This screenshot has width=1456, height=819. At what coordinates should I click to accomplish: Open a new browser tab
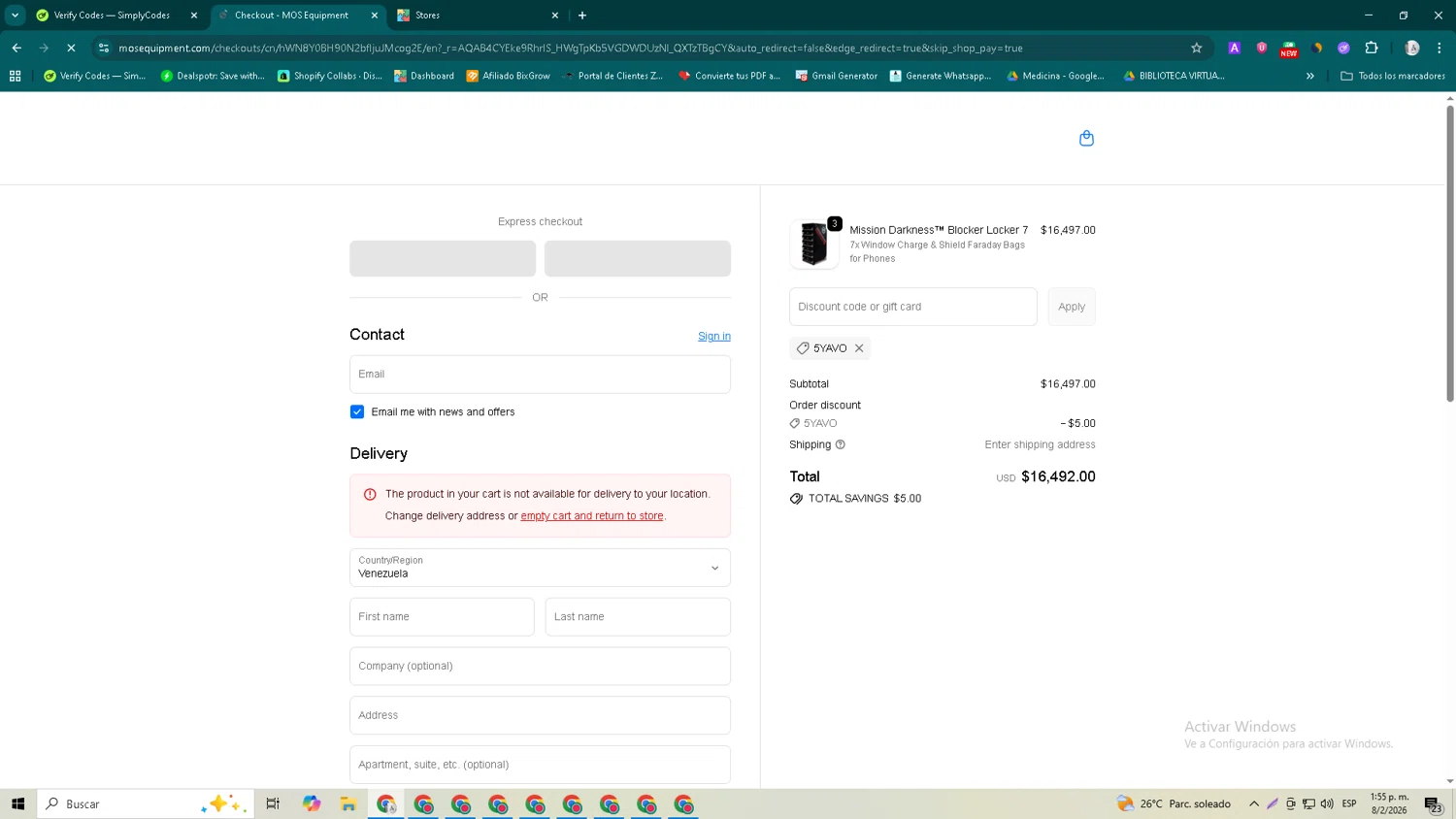[x=582, y=16]
